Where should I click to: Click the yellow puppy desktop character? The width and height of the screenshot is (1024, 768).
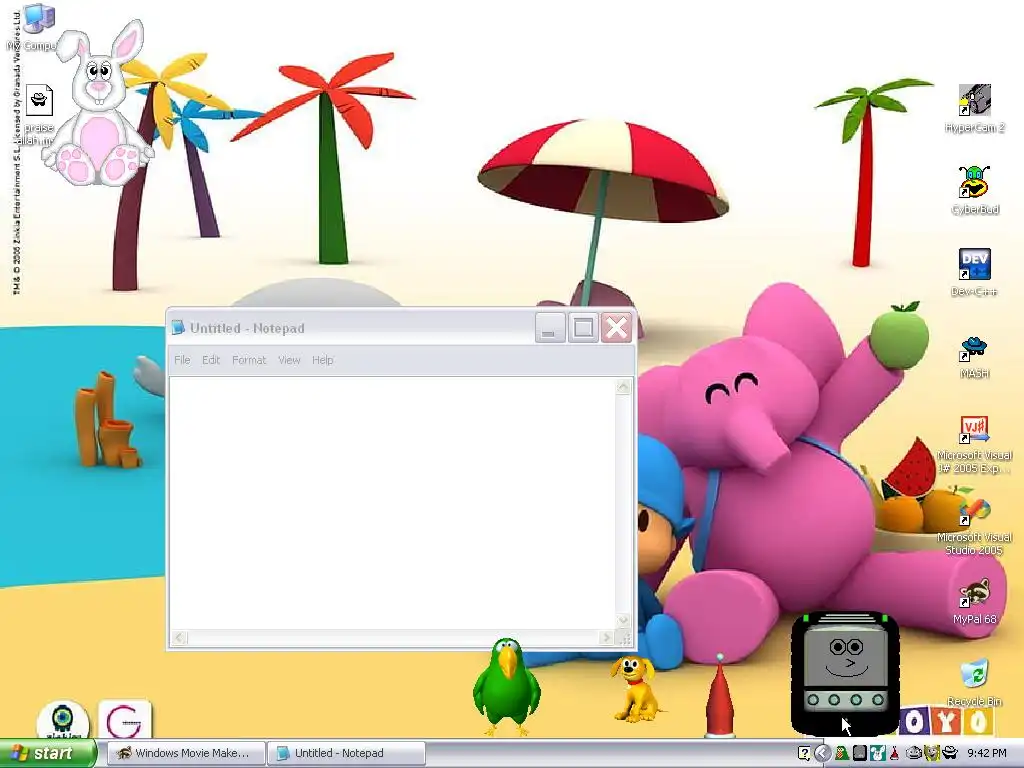pyautogui.click(x=635, y=688)
